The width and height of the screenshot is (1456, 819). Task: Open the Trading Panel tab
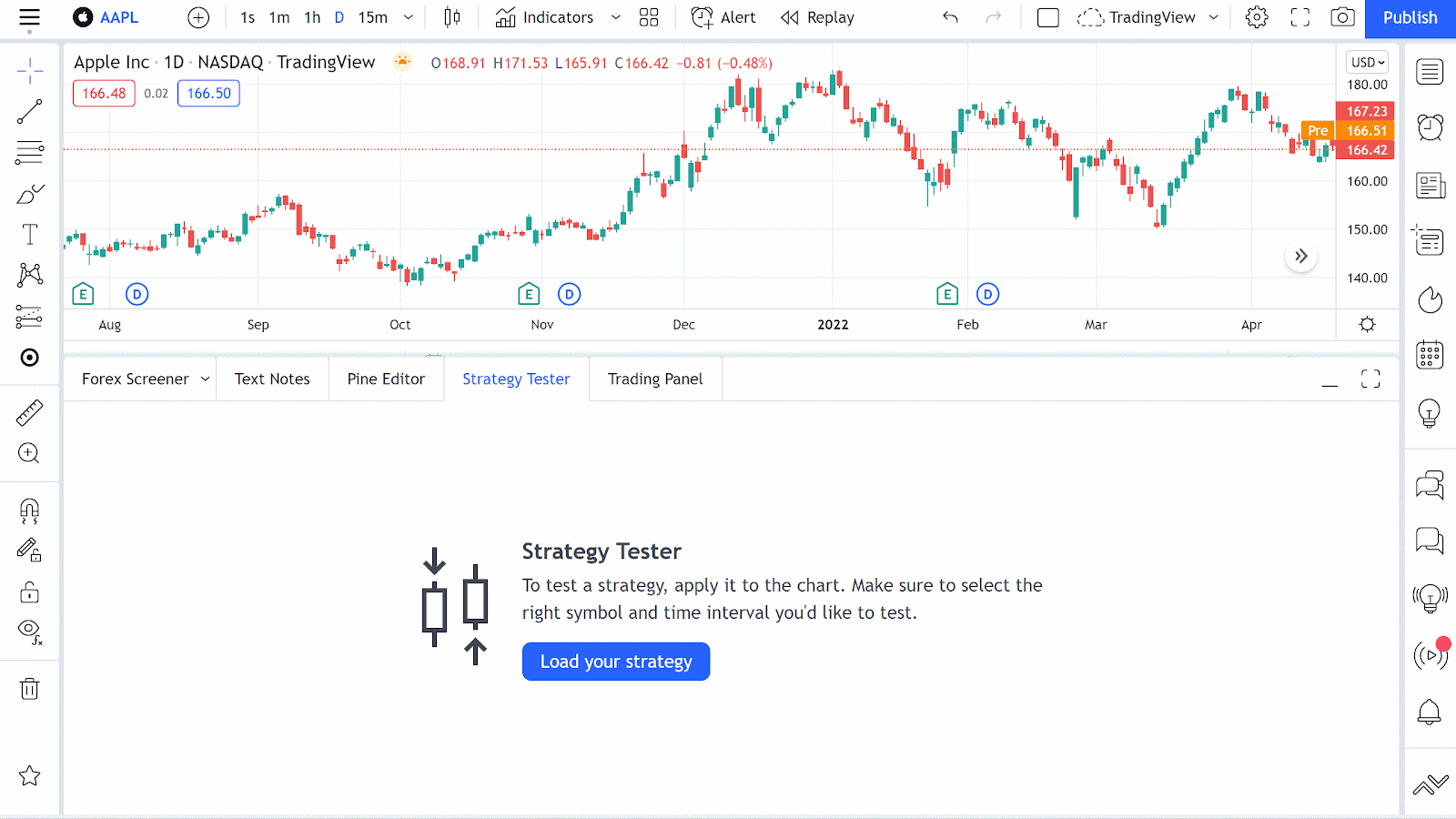tap(655, 379)
